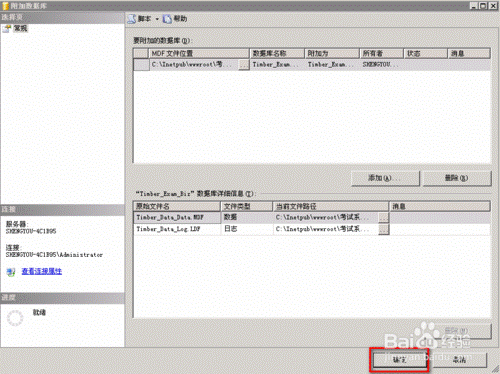The image size is (500, 374).
Task: Click the 删除(R) button under the database list
Action: tap(457, 178)
